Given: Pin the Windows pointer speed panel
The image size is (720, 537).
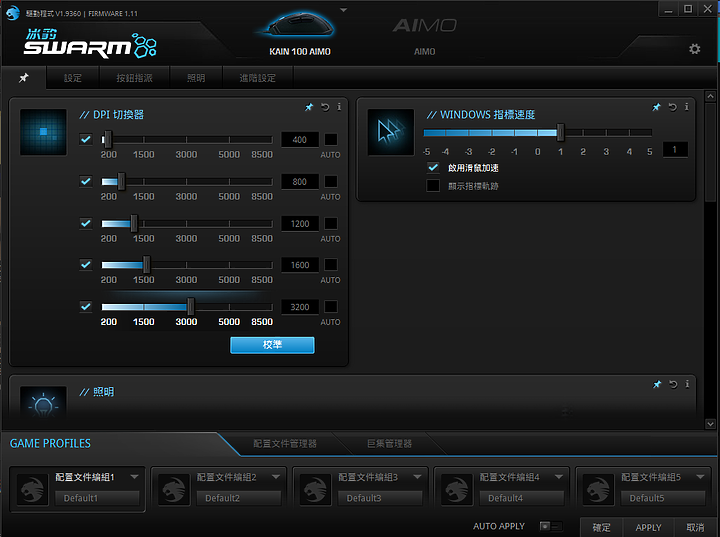Looking at the screenshot, I should point(656,107).
